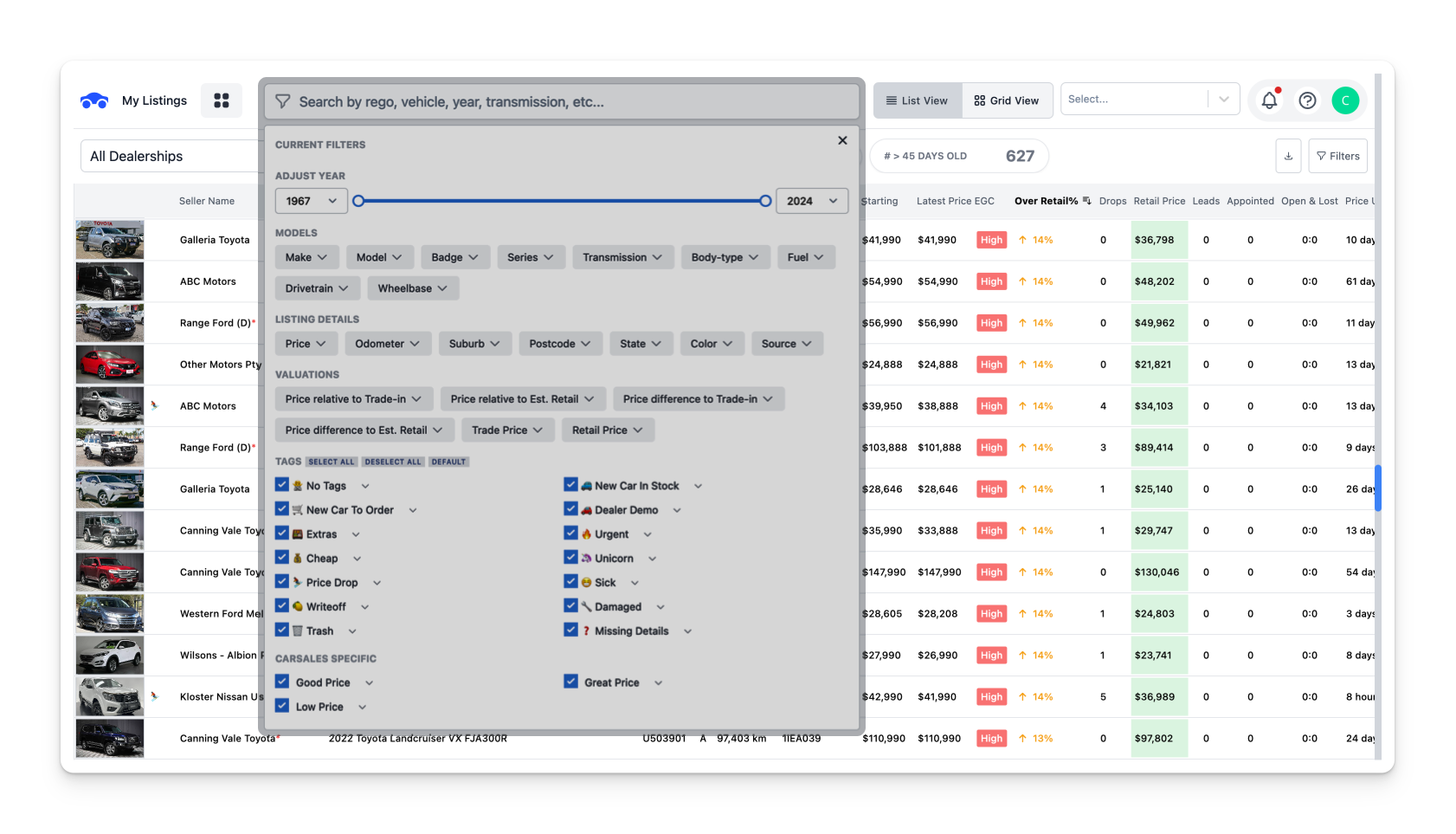Switch to Grid View
Image resolution: width=1456 pixels, height=834 pixels.
tap(1006, 100)
